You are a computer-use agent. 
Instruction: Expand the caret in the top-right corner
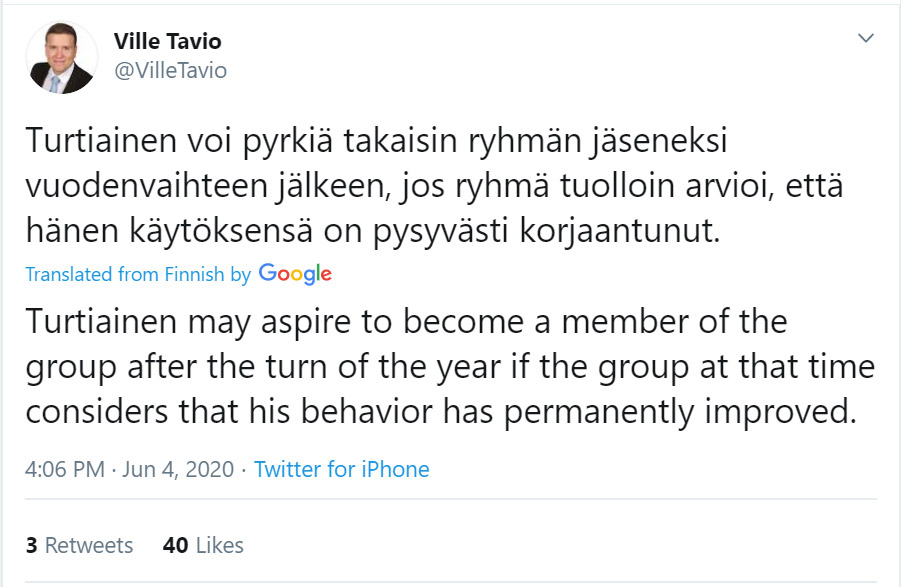tap(866, 37)
